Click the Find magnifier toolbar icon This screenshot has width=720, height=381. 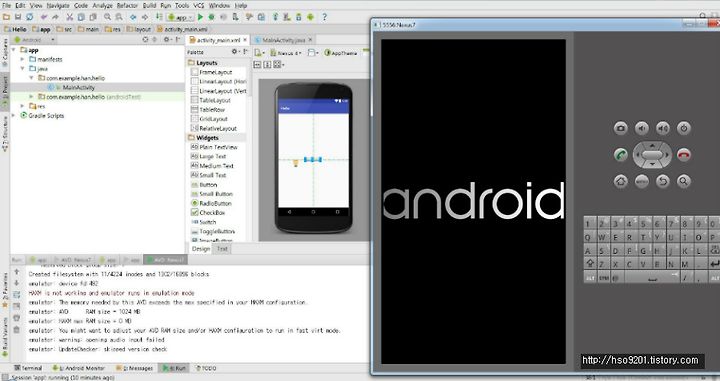107,17
